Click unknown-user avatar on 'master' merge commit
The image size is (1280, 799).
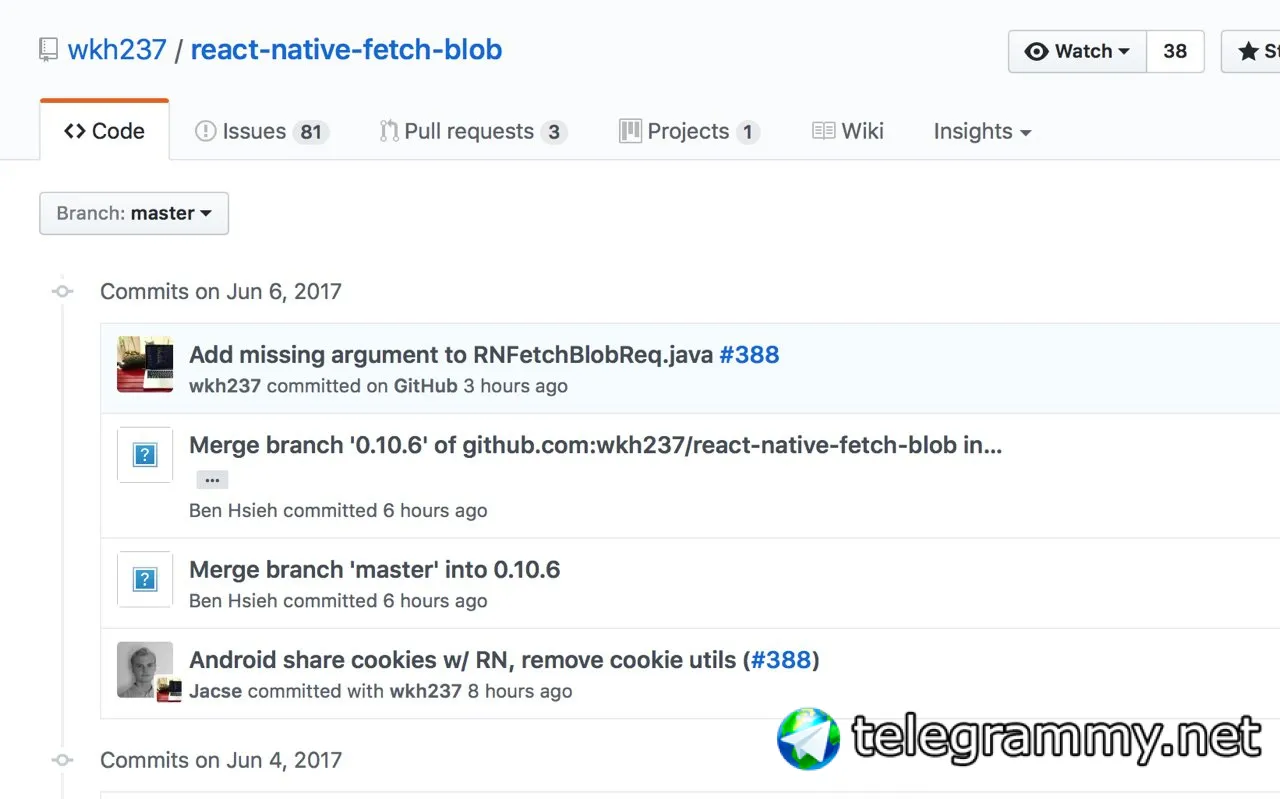pos(145,579)
